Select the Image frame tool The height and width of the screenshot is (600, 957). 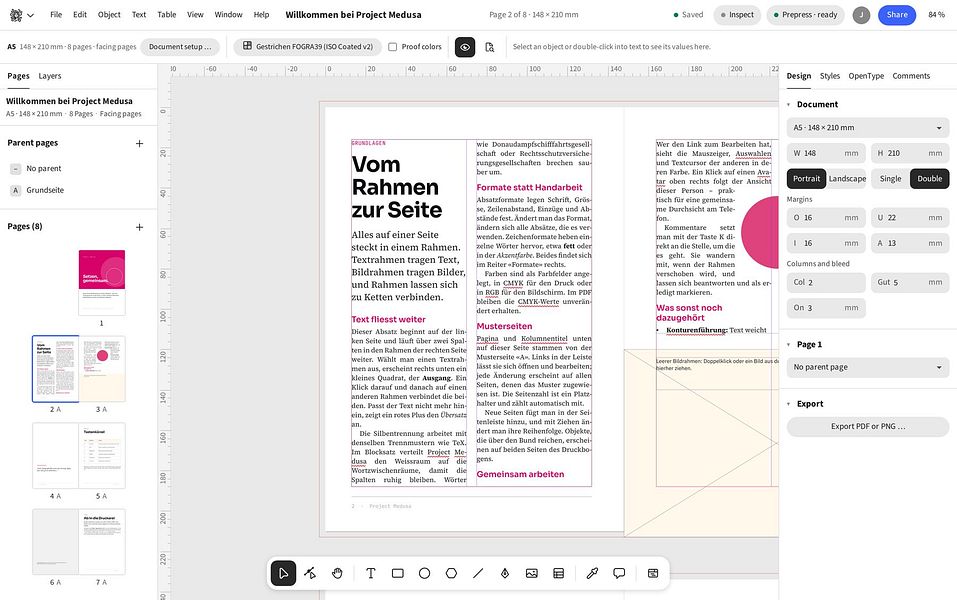pyautogui.click(x=532, y=573)
